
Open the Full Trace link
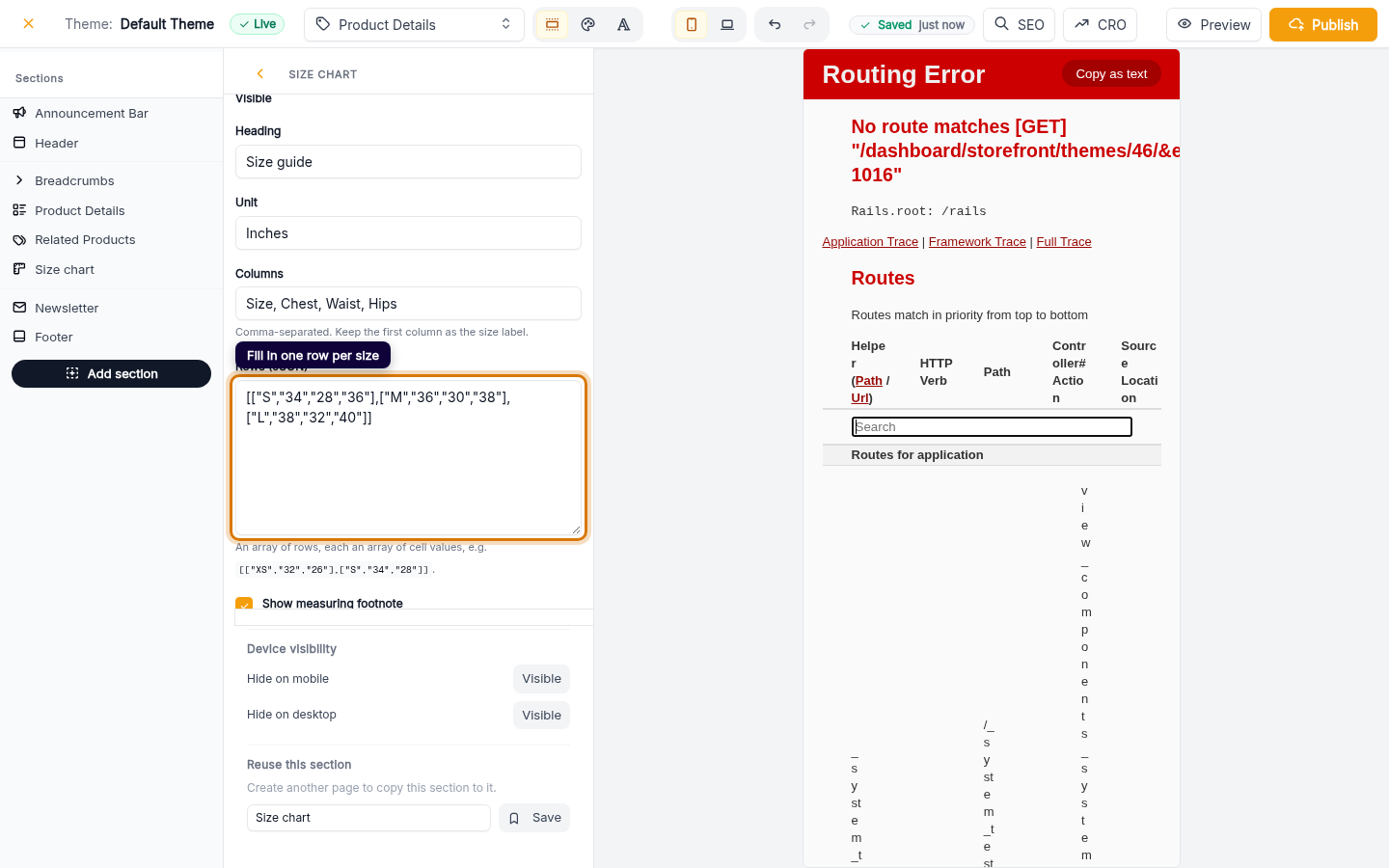point(1064,242)
